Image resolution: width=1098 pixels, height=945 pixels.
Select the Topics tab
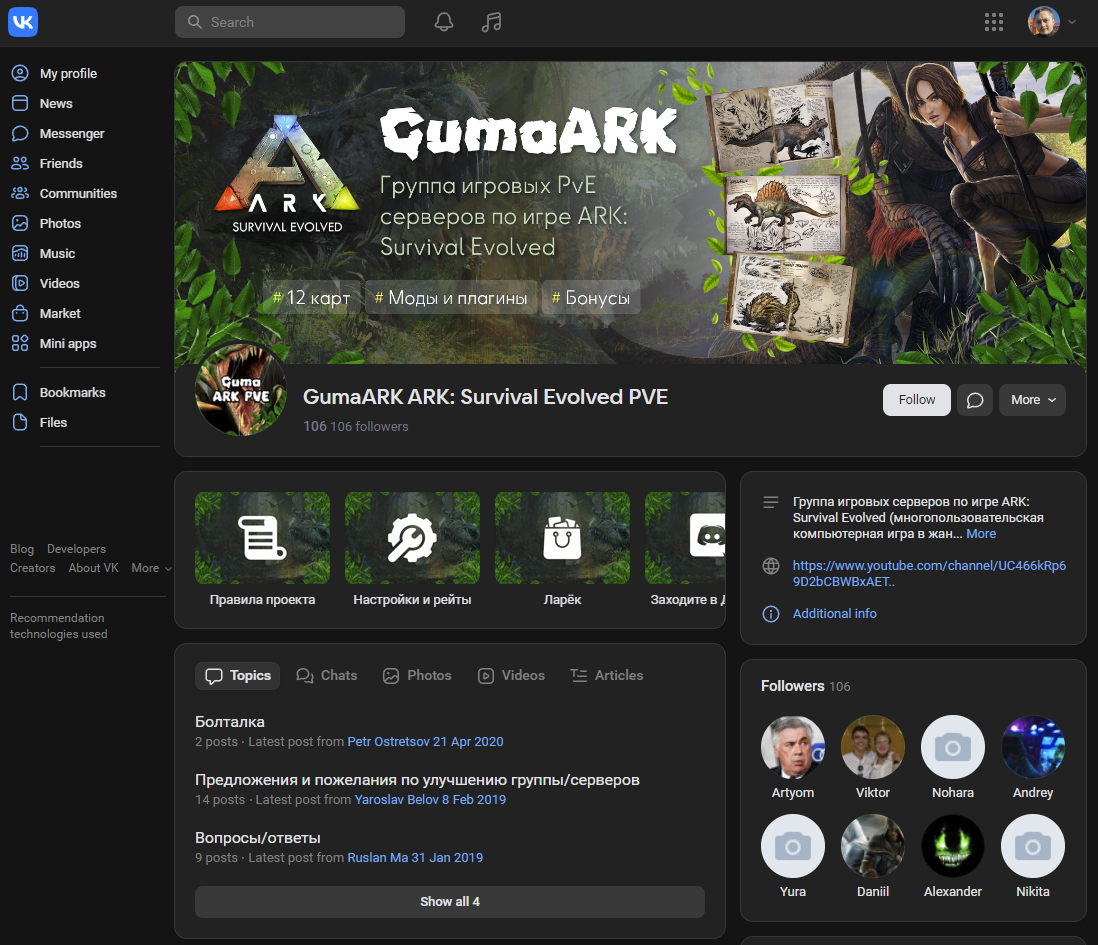tap(237, 676)
